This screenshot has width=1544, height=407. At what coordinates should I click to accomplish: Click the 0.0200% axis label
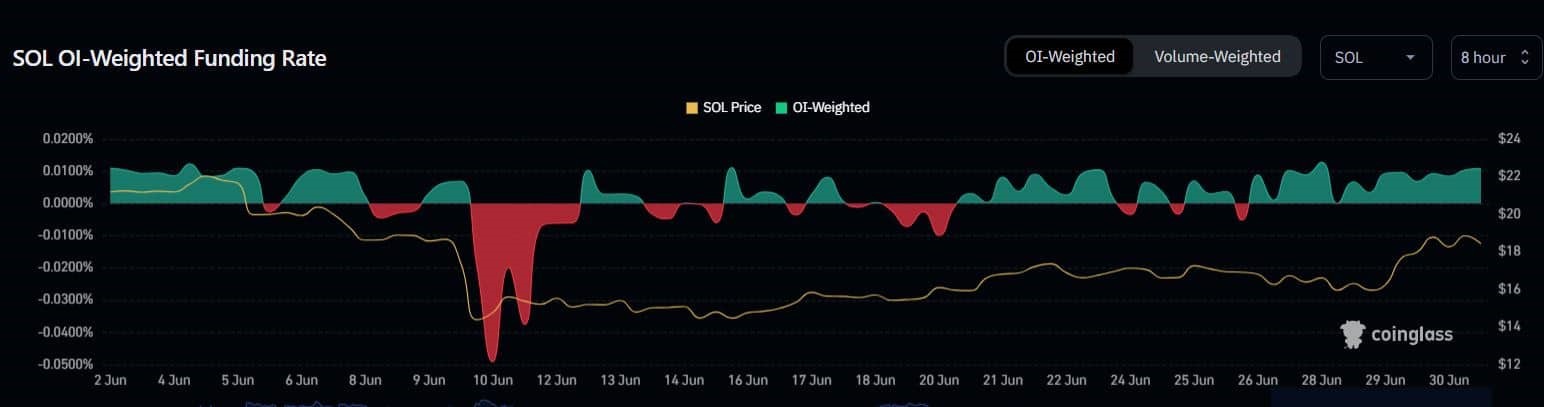click(66, 139)
